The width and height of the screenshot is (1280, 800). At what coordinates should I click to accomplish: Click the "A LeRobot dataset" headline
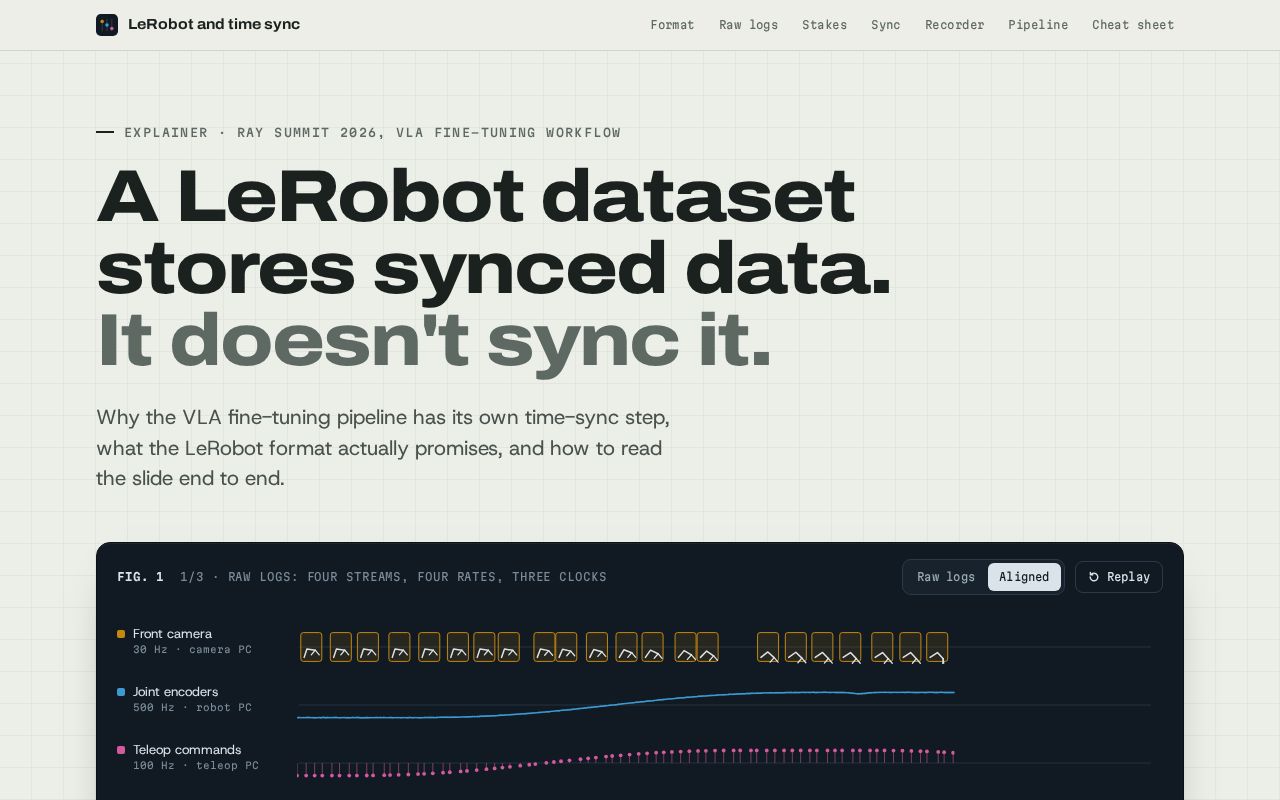point(476,196)
